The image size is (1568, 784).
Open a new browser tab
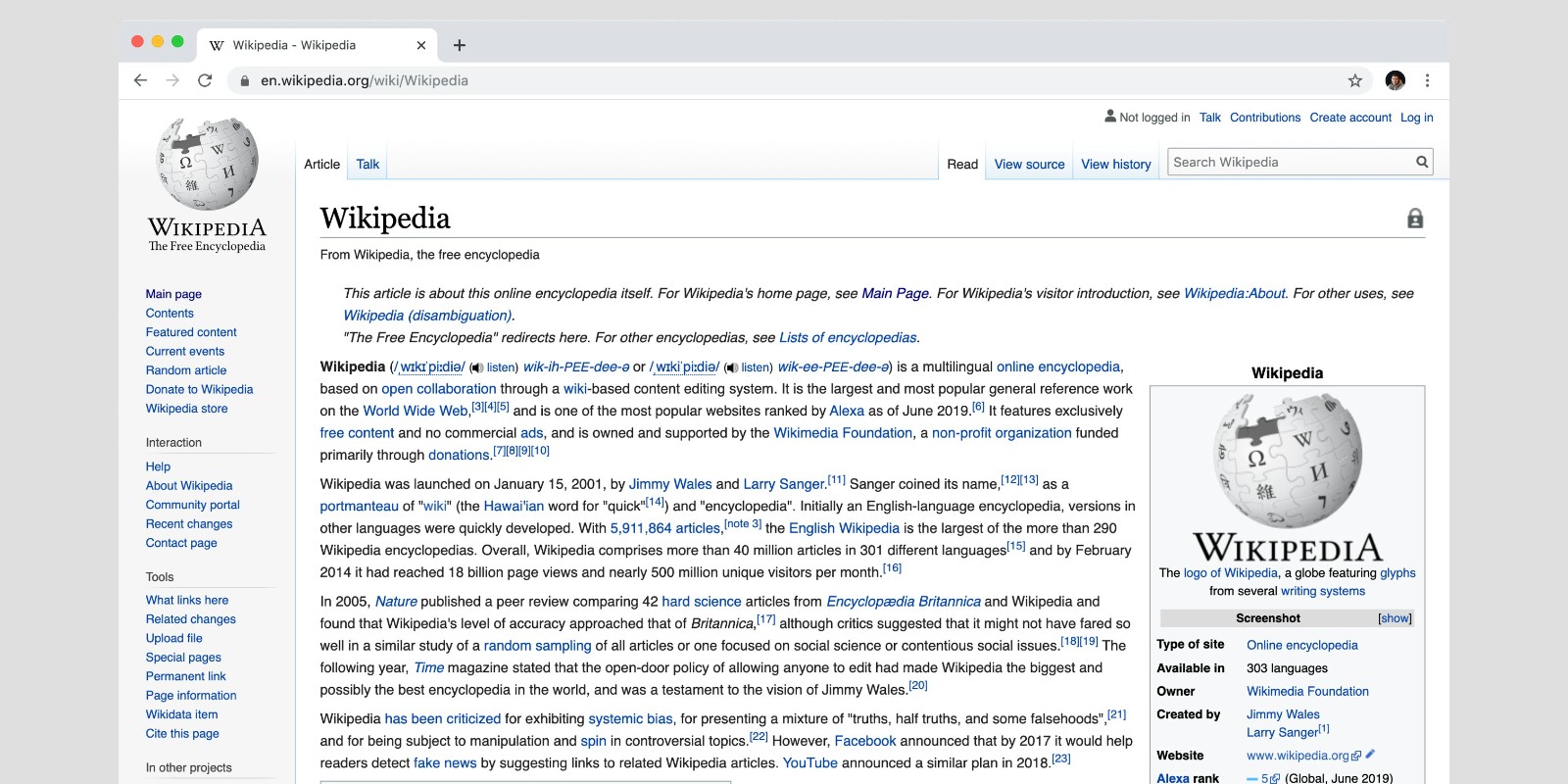pos(460,45)
